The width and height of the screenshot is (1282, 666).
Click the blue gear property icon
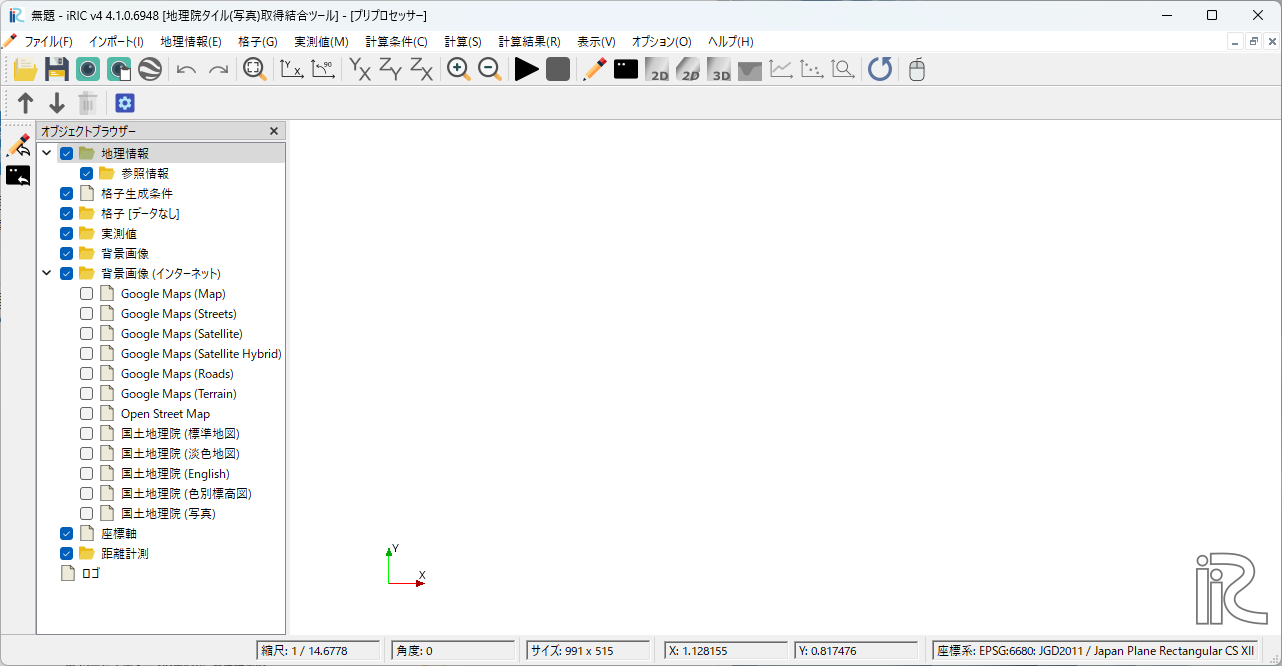tap(125, 103)
